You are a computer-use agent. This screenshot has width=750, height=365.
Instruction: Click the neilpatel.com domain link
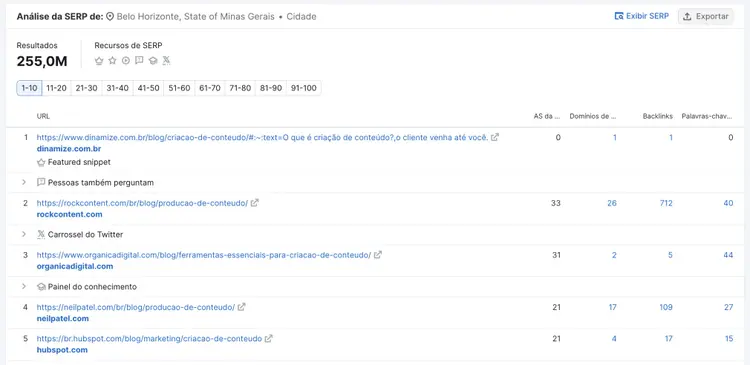click(63, 319)
